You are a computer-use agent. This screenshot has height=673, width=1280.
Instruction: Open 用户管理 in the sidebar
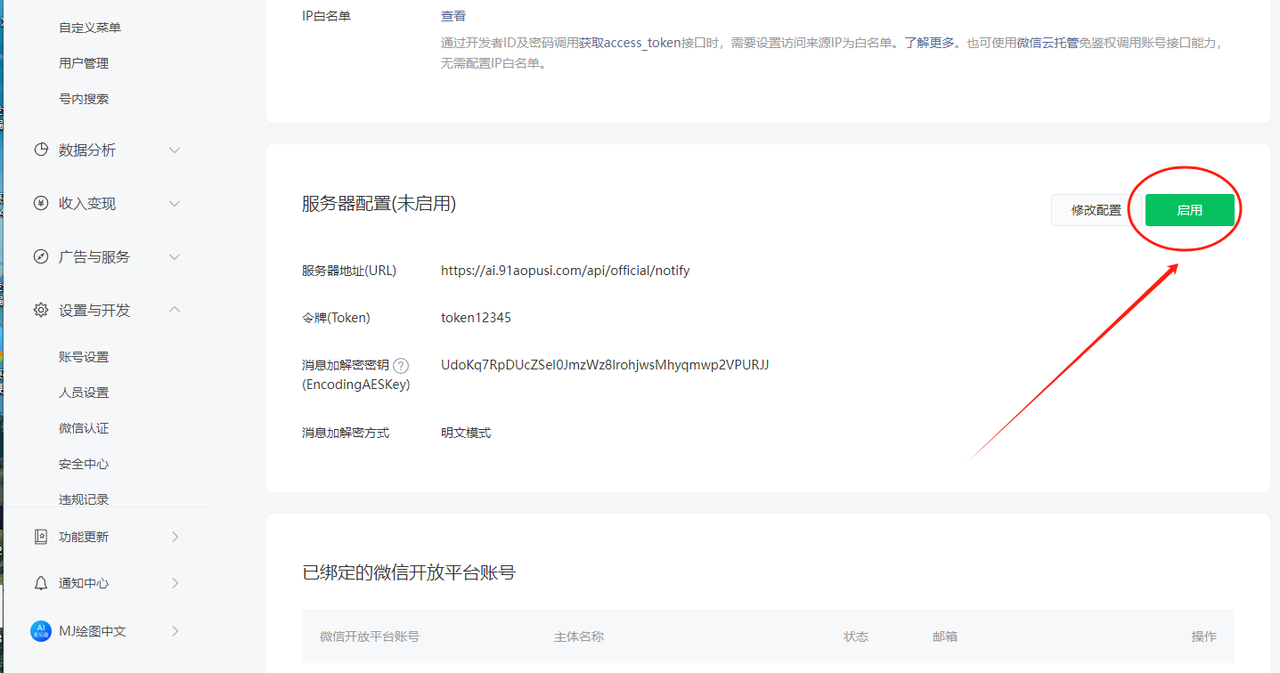tap(84, 63)
